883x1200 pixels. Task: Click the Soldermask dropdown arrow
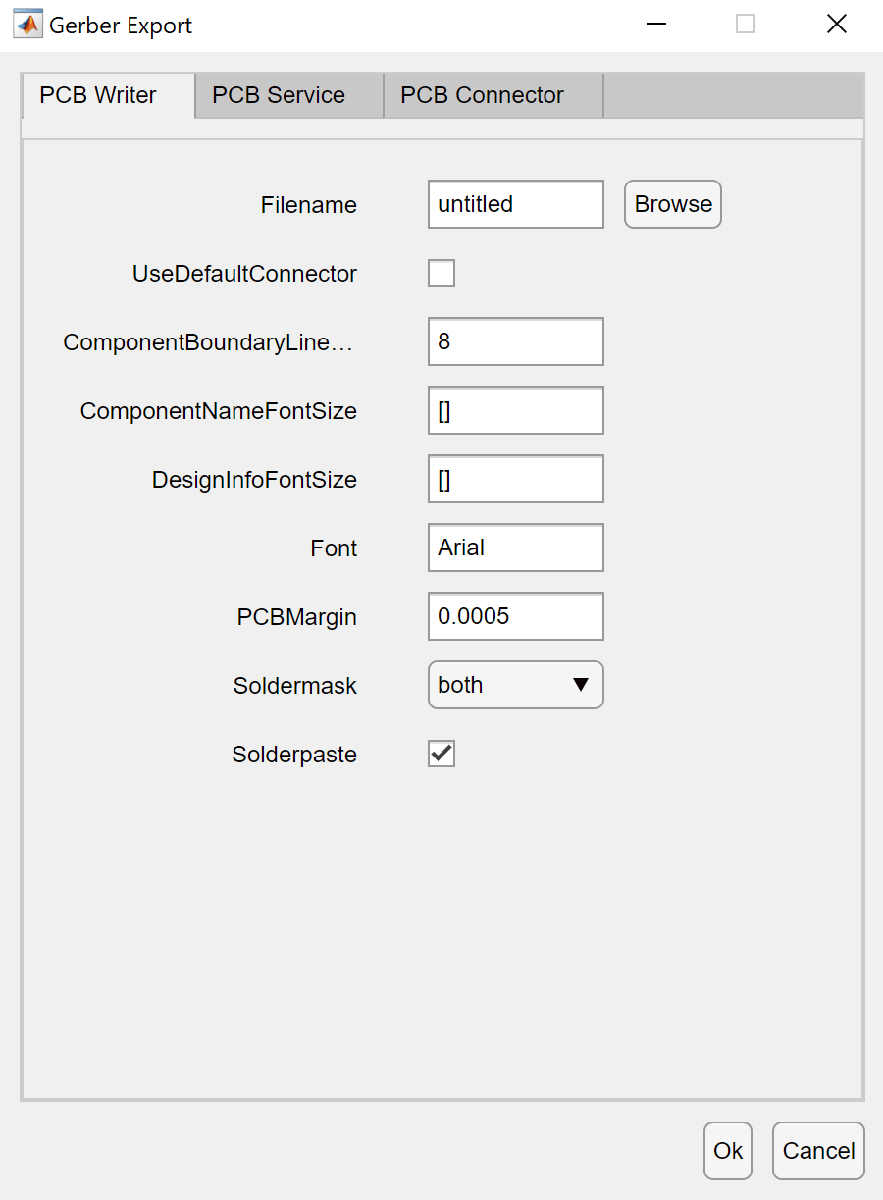click(x=581, y=685)
